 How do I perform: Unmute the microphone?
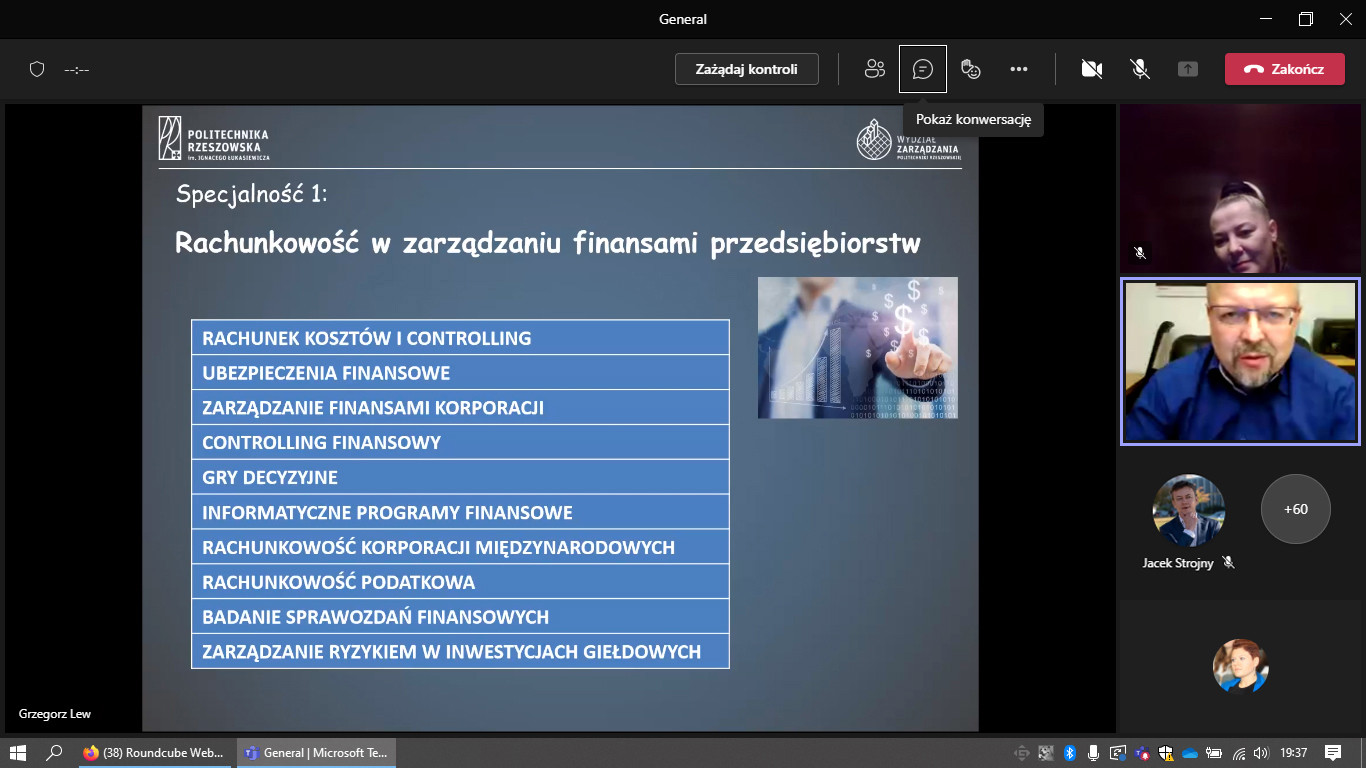tap(1139, 69)
